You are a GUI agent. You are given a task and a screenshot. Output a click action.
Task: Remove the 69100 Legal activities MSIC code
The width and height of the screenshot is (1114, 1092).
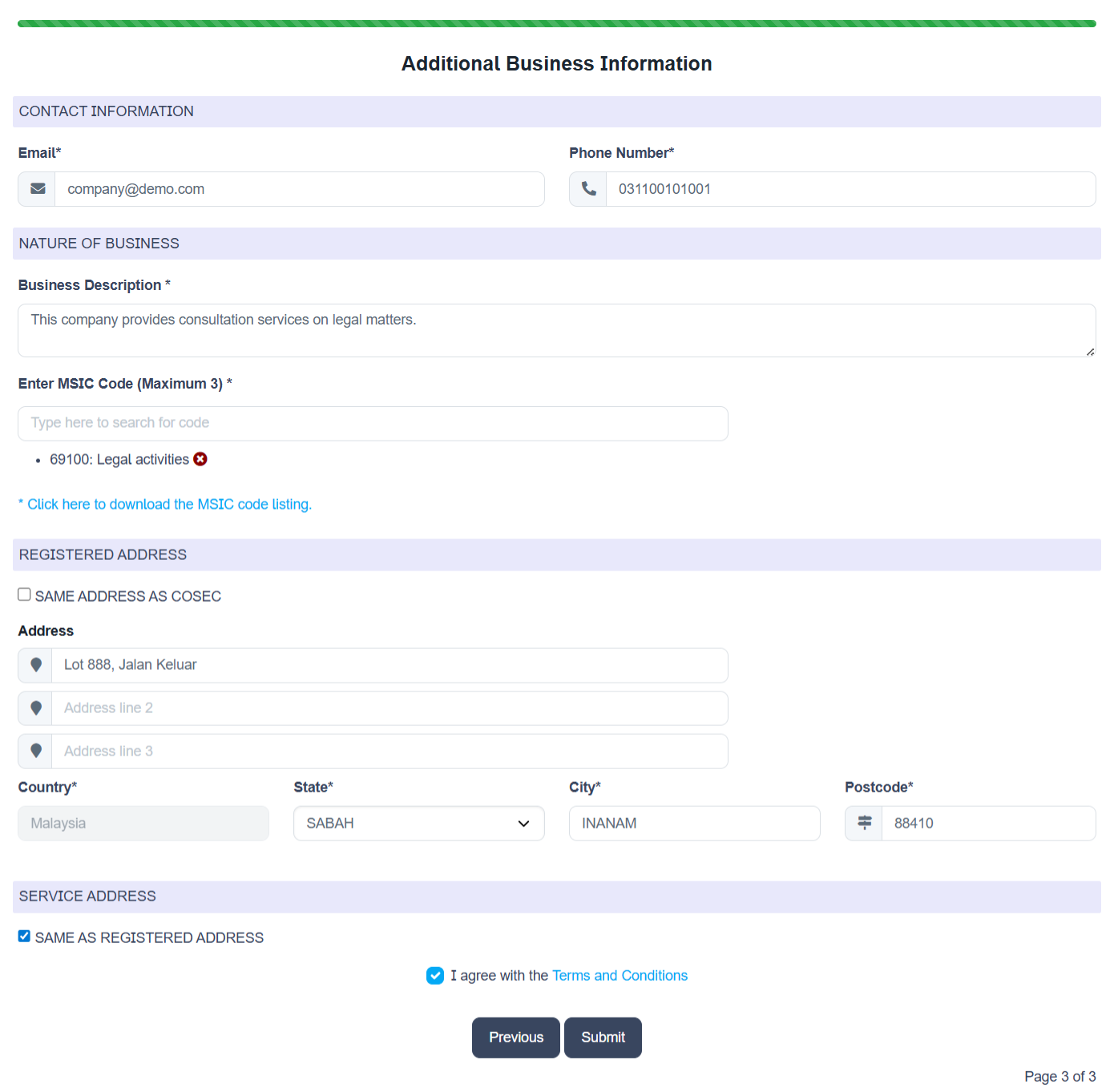point(200,459)
